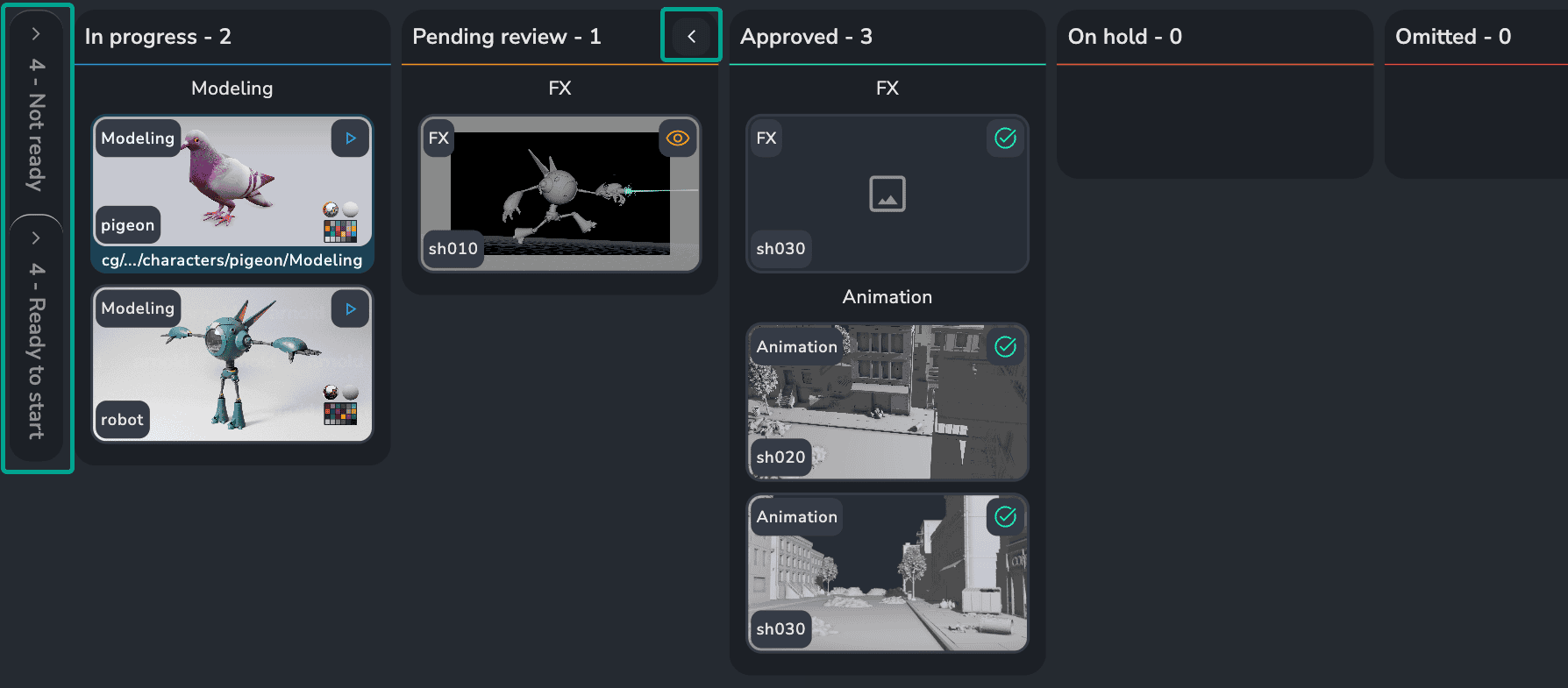Toggle approved checkmark on Animation sh020 card
The width and height of the screenshot is (1568, 688).
1005,347
